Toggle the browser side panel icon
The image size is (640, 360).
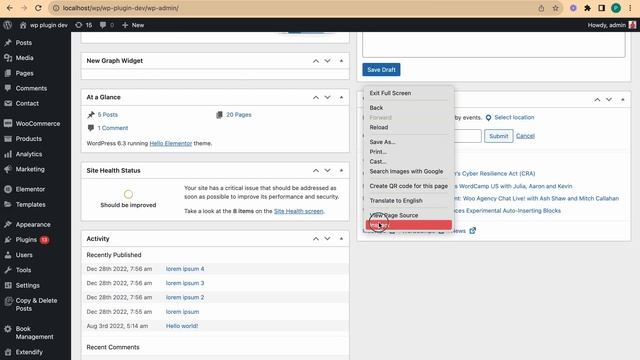602,8
